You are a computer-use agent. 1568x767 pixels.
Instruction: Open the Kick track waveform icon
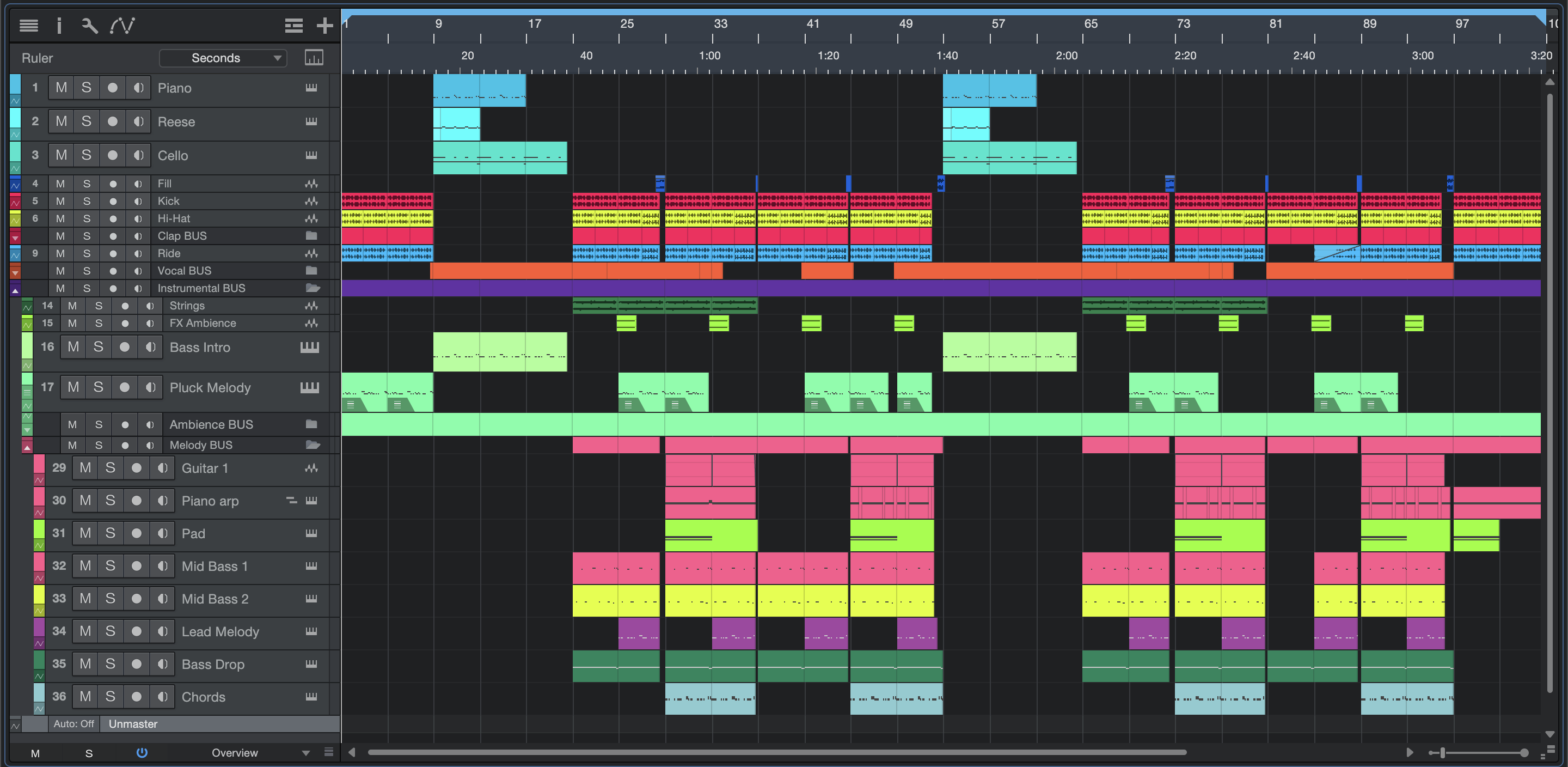(311, 201)
